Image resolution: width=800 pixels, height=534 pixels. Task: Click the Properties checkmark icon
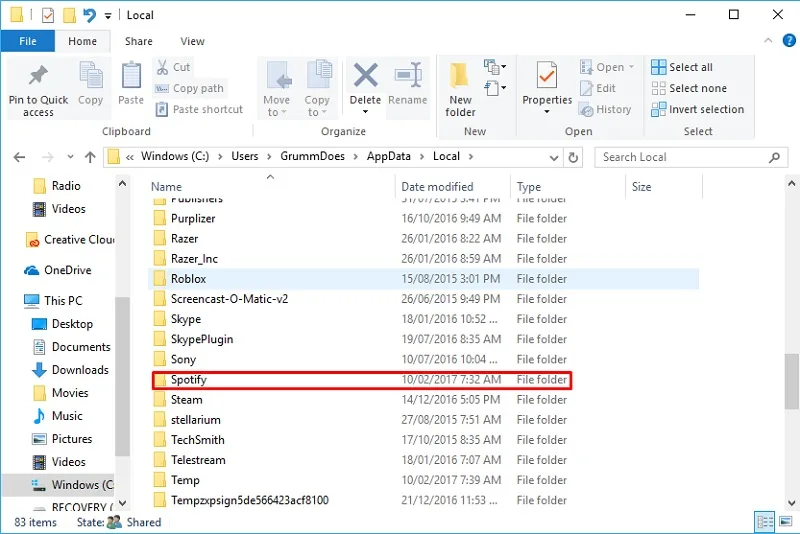tap(547, 75)
